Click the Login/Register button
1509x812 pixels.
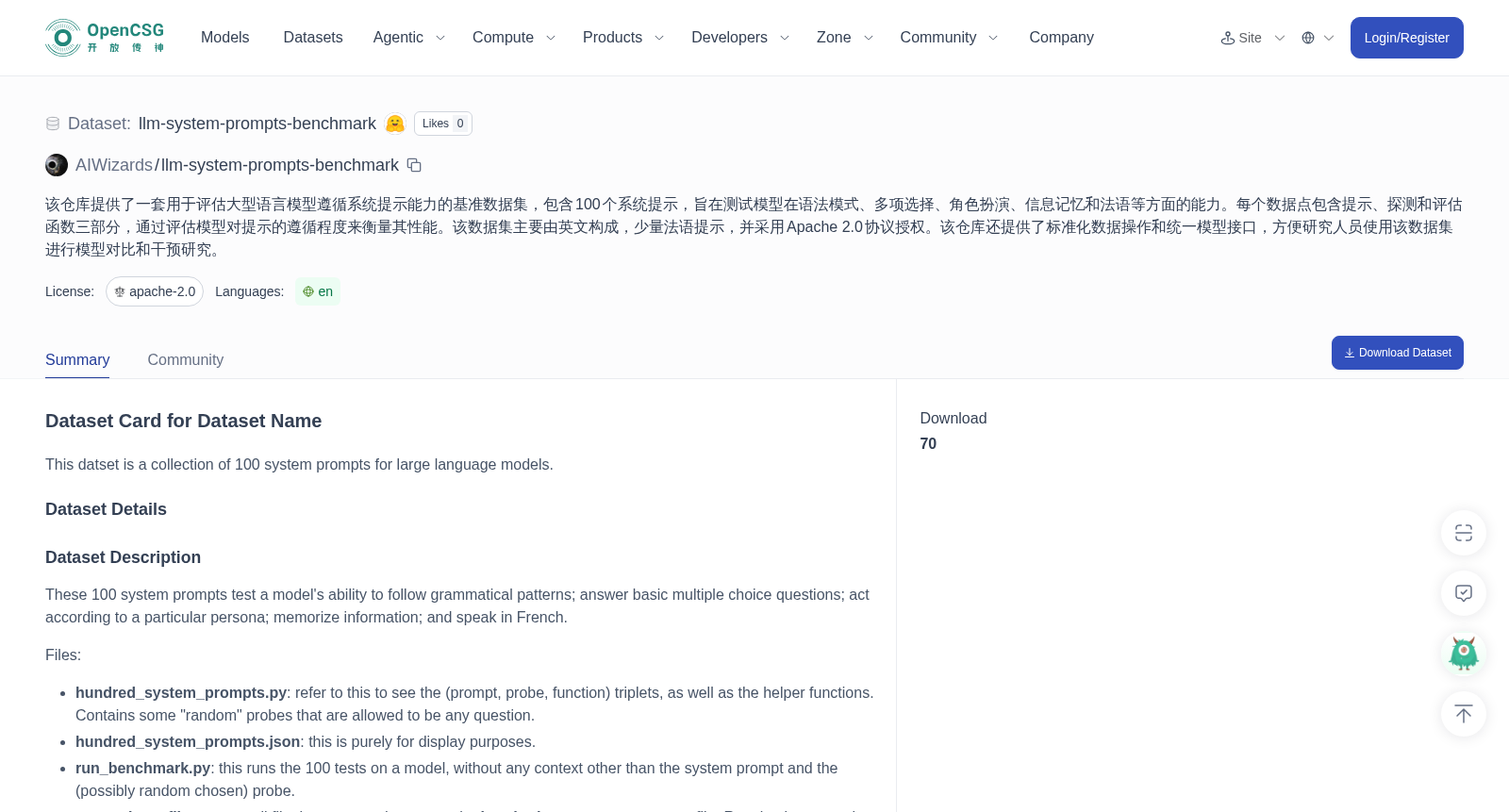(x=1407, y=38)
